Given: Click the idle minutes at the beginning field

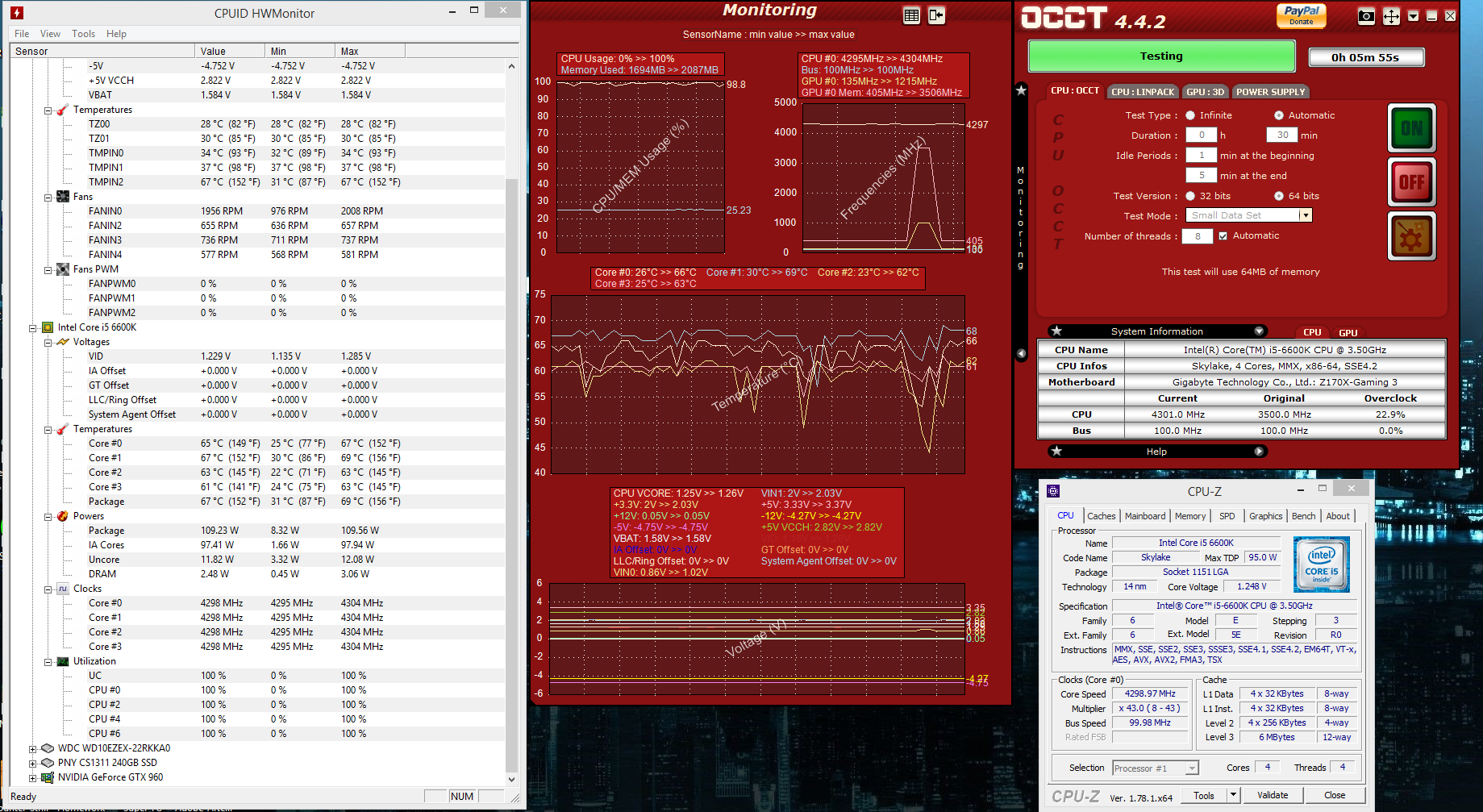Looking at the screenshot, I should click(x=1202, y=156).
